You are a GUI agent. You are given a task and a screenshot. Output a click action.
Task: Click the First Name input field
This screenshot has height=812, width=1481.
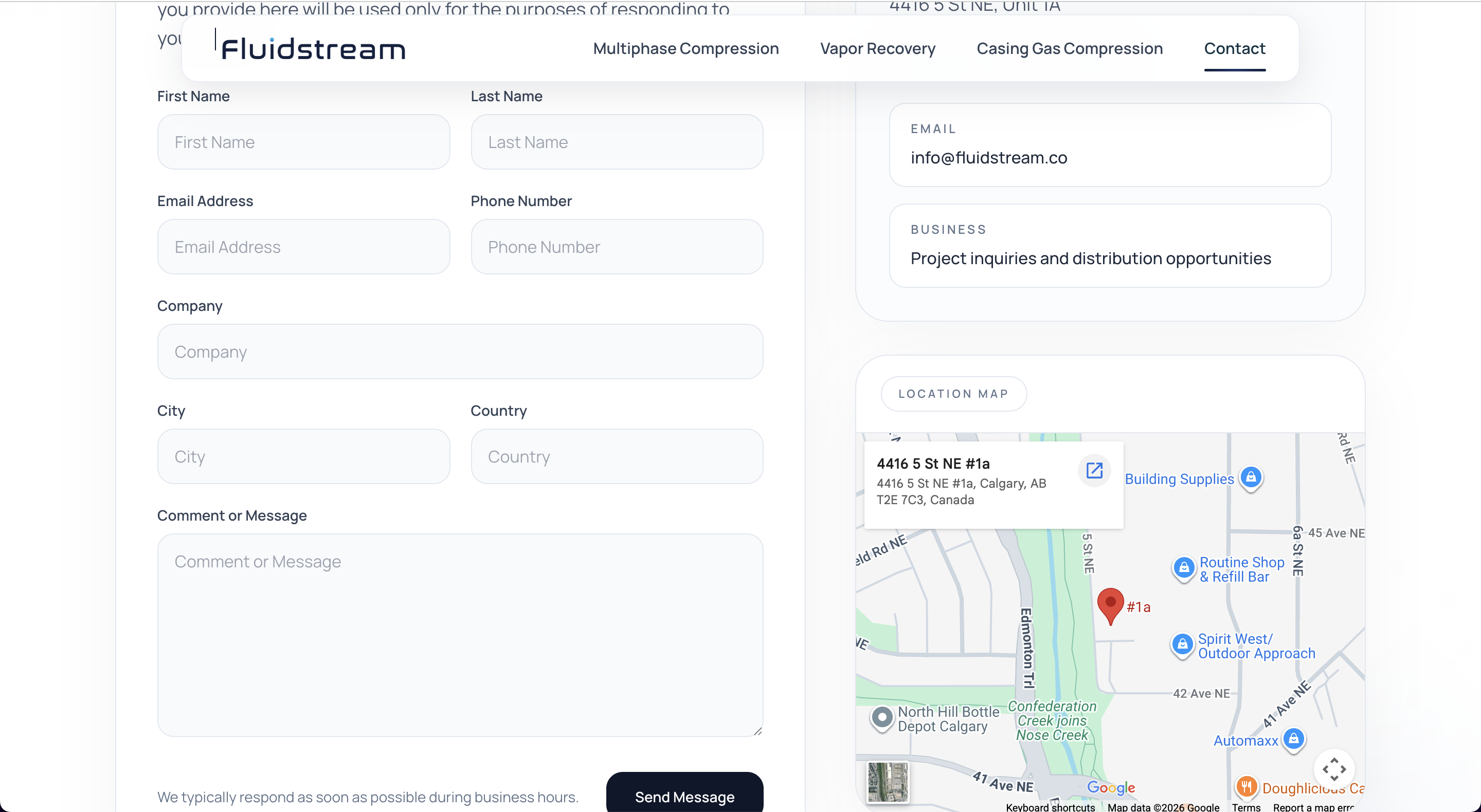(303, 141)
